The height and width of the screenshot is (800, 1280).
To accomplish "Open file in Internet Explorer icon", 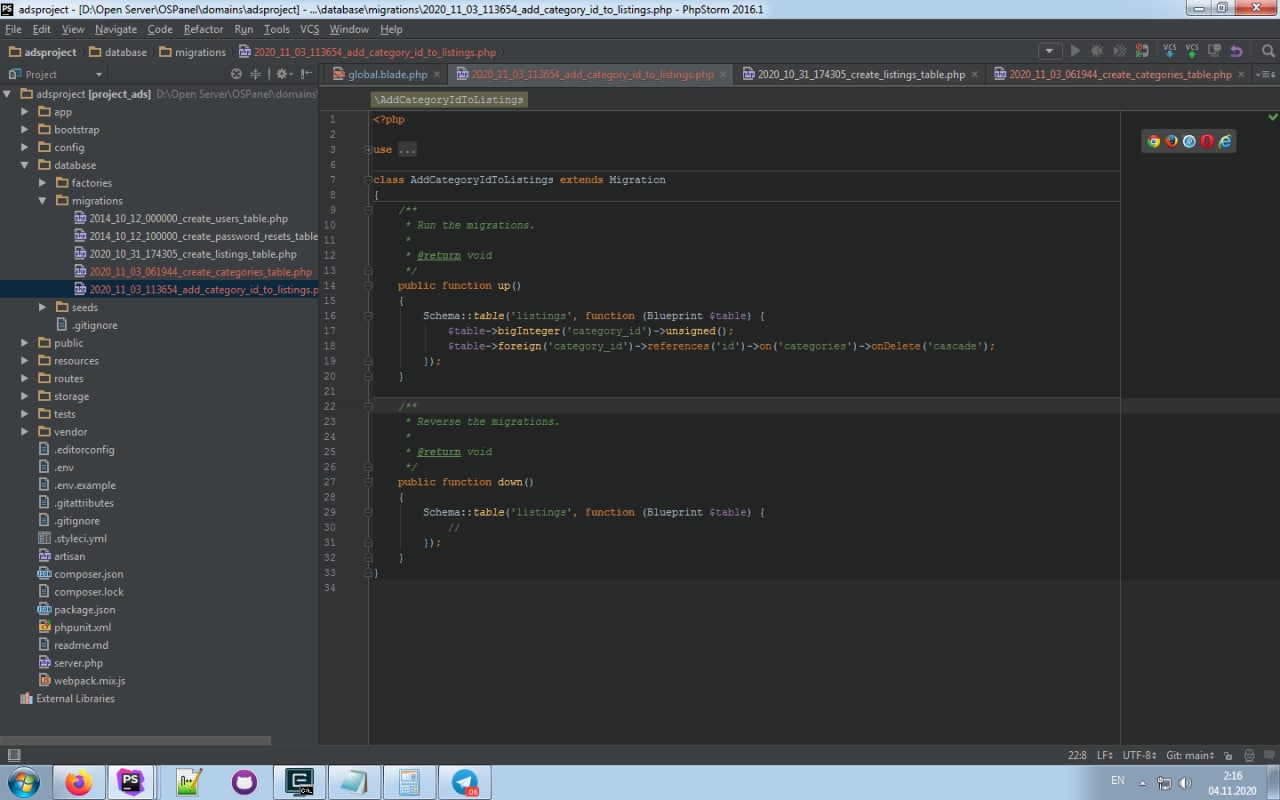I will [x=1225, y=141].
